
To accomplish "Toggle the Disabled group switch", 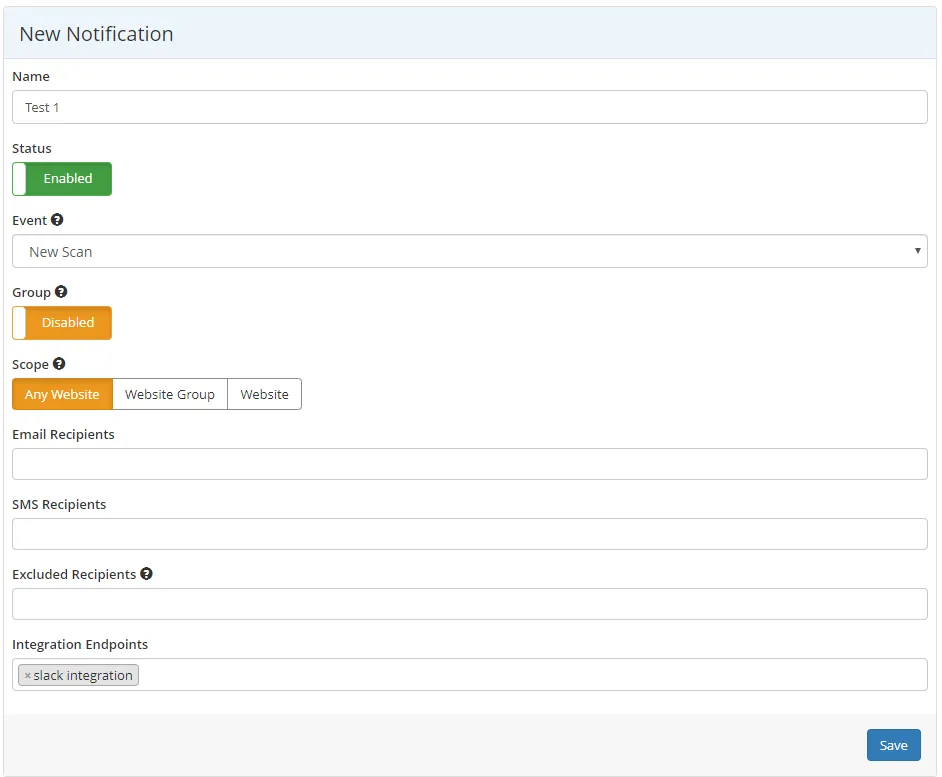I will [62, 323].
